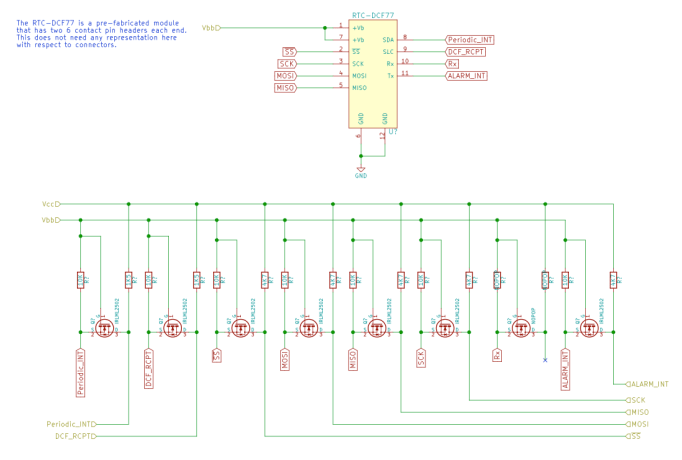682x460 pixels.
Task: Select the NOPOP MOSFET transistor symbol
Action: (521, 328)
